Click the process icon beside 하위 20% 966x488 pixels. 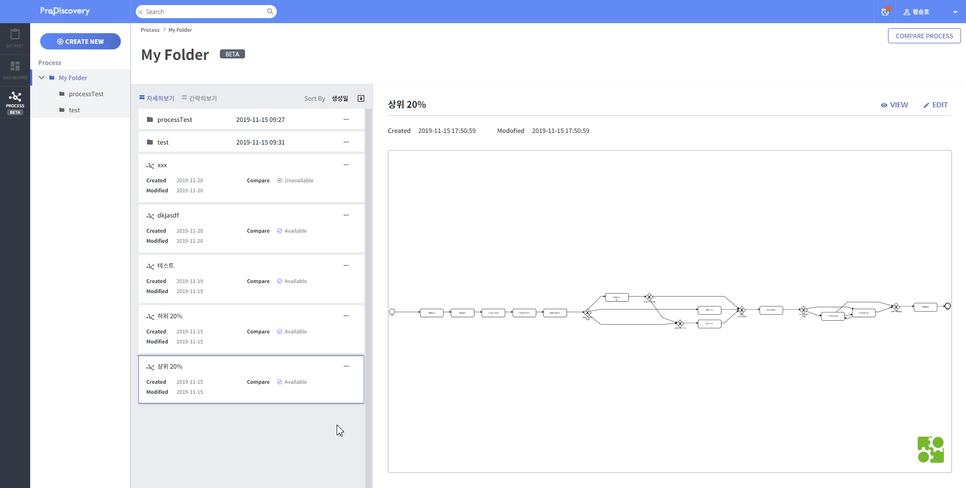tap(150, 317)
